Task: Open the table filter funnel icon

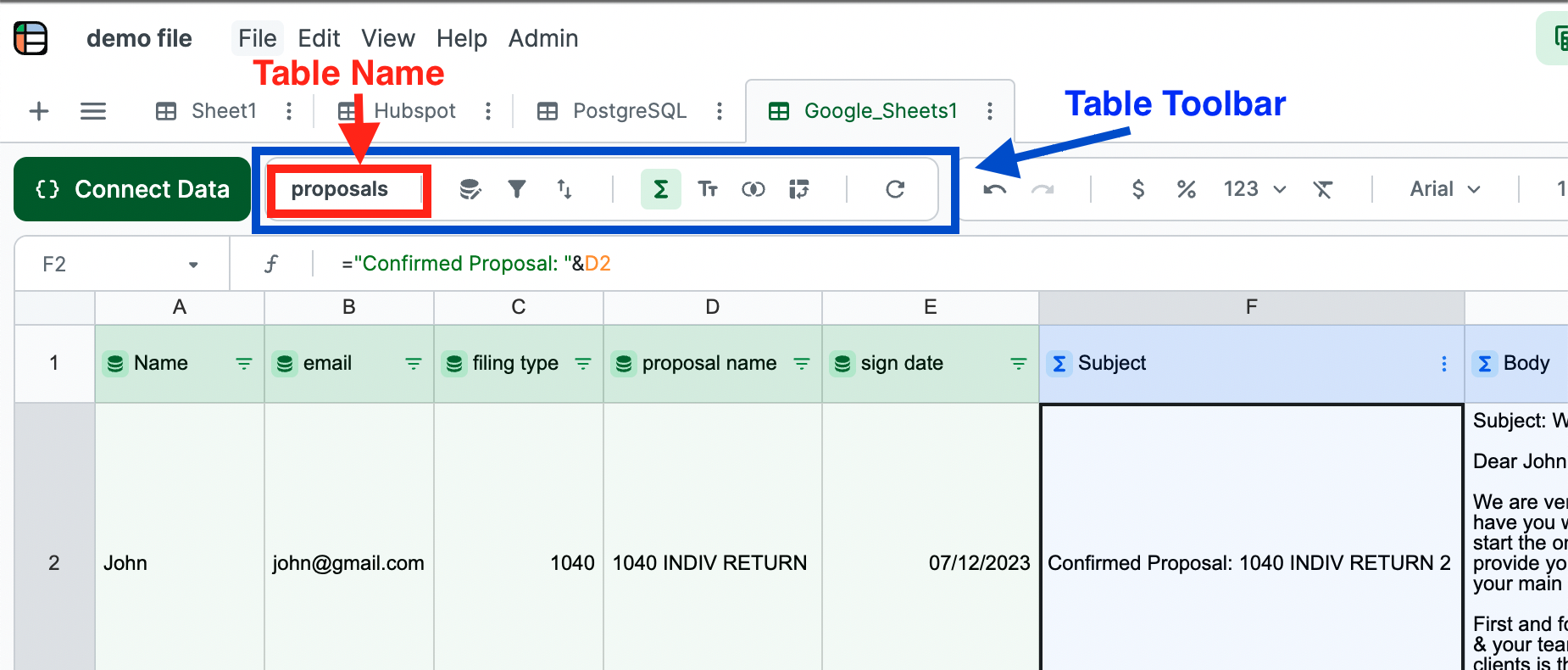Action: (x=517, y=188)
